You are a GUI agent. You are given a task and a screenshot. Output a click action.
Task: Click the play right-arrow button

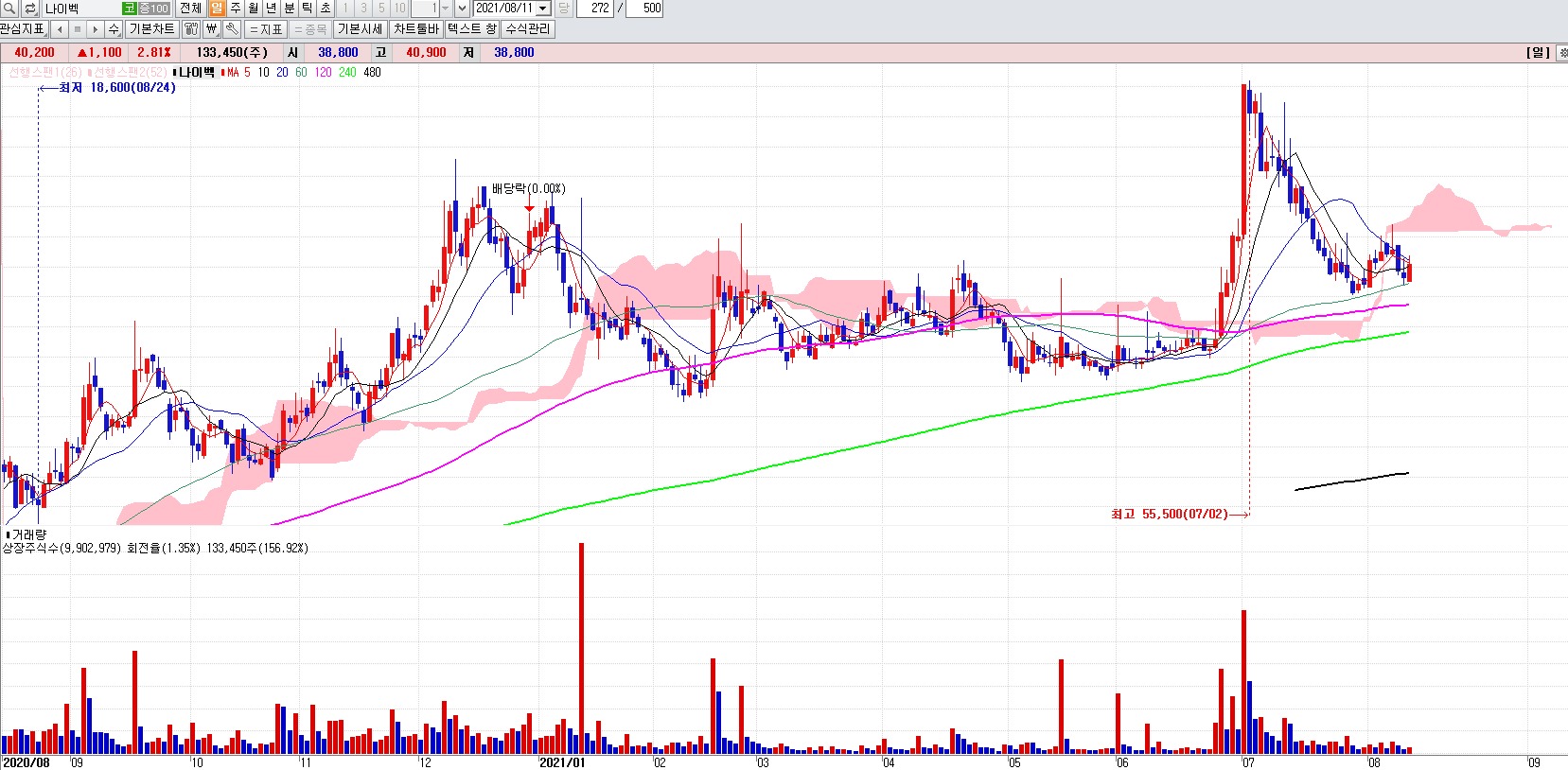pyautogui.click(x=95, y=29)
